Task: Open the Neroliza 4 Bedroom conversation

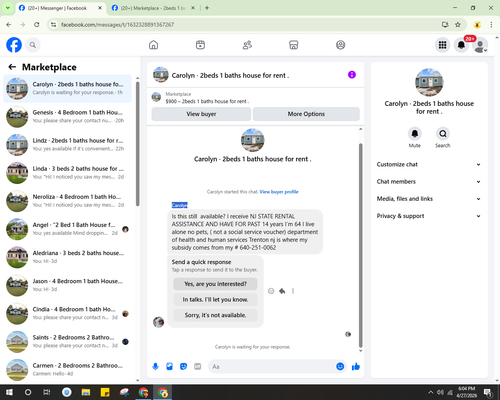Action: [x=67, y=201]
